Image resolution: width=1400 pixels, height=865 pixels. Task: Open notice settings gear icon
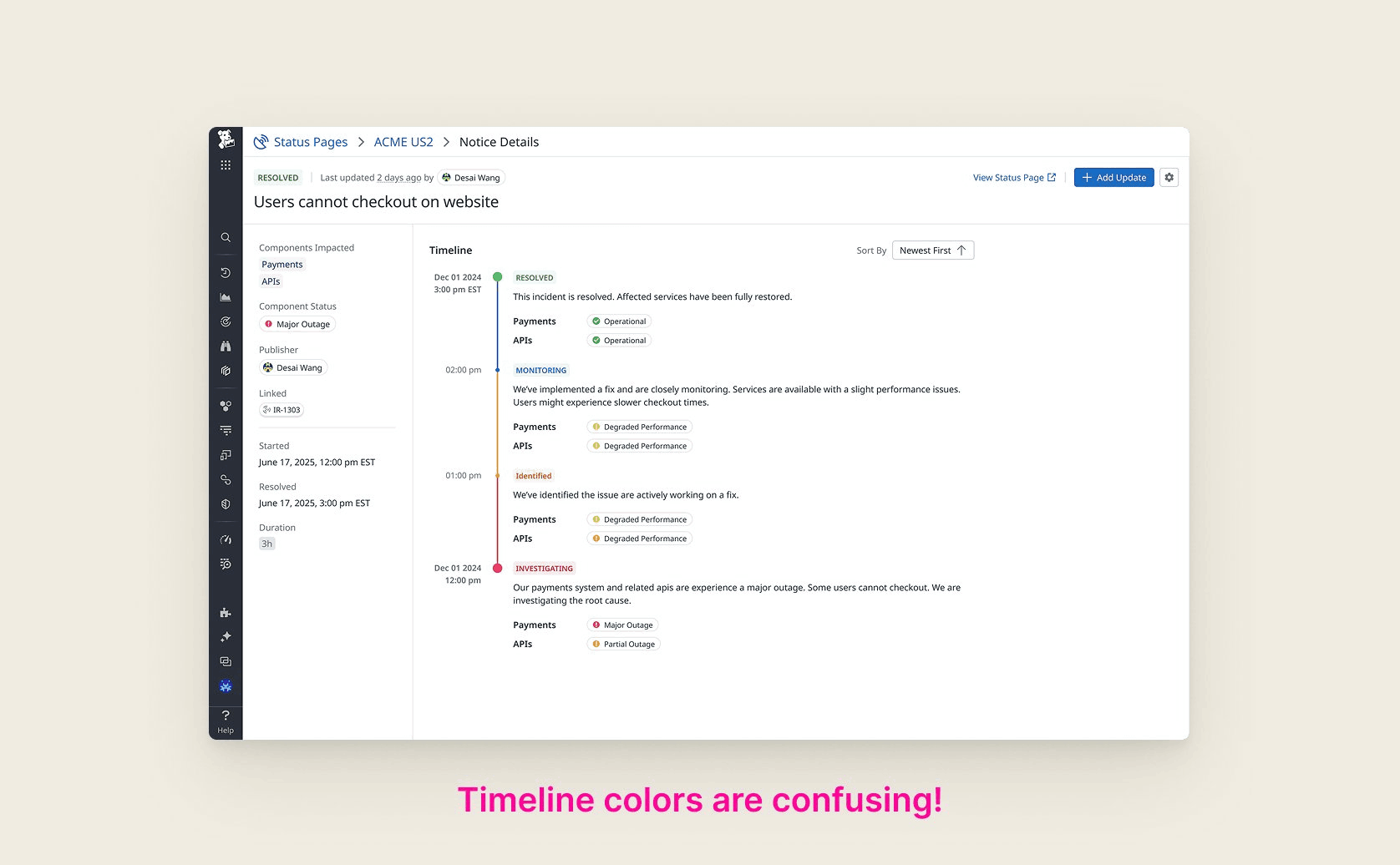coord(1169,177)
